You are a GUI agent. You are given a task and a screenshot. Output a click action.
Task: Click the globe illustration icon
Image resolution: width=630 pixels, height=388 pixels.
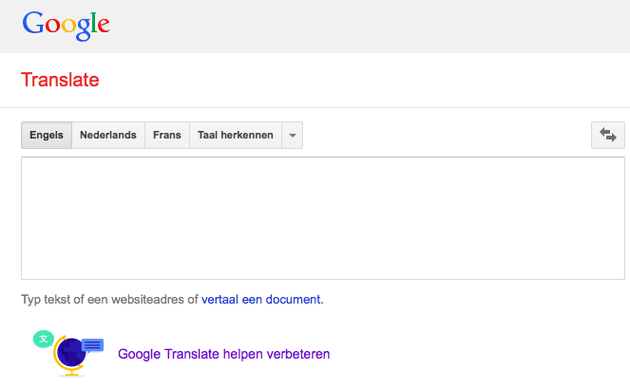[x=69, y=354]
